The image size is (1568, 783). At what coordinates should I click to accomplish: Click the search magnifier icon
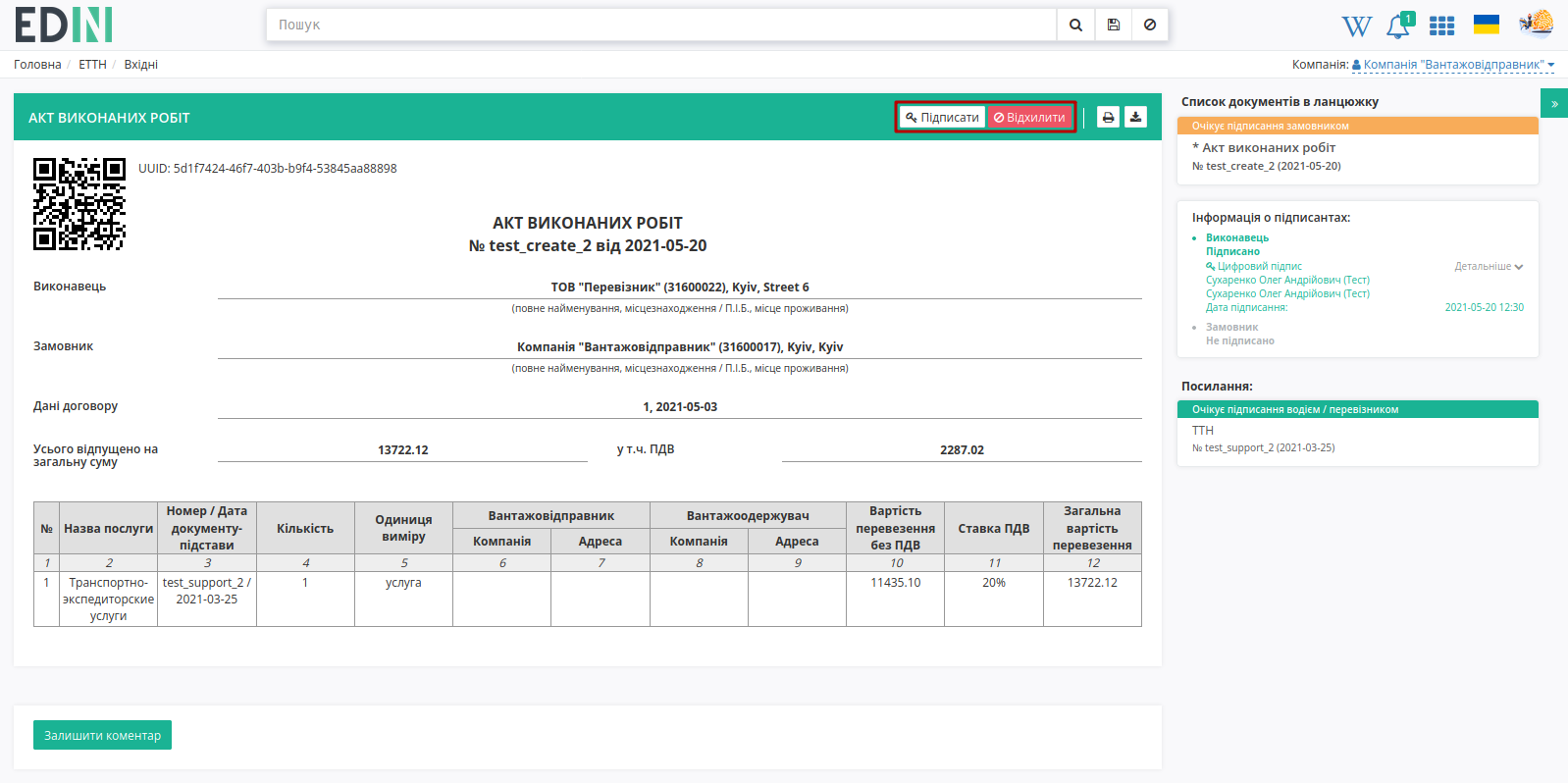1075,25
